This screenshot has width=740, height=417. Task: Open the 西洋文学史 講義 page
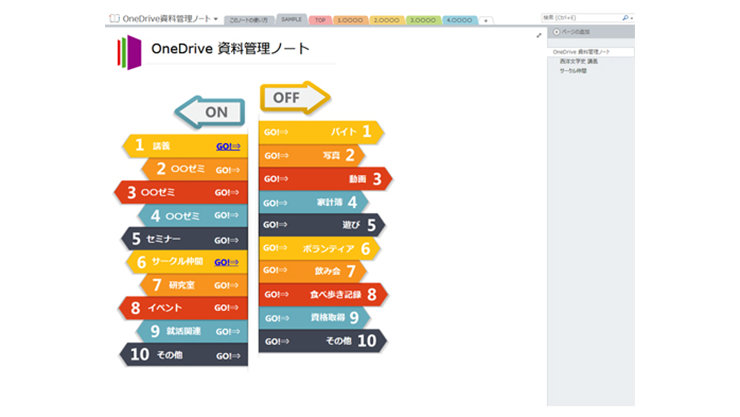click(579, 61)
